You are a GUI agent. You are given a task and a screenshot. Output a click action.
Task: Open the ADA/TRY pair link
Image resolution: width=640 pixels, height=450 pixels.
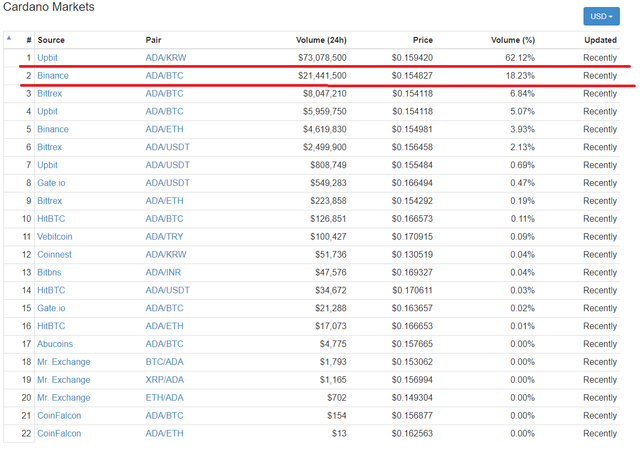[x=164, y=237]
